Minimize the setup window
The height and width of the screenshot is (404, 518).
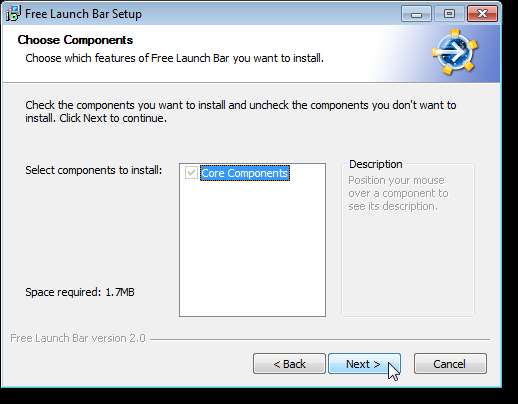(x=416, y=14)
